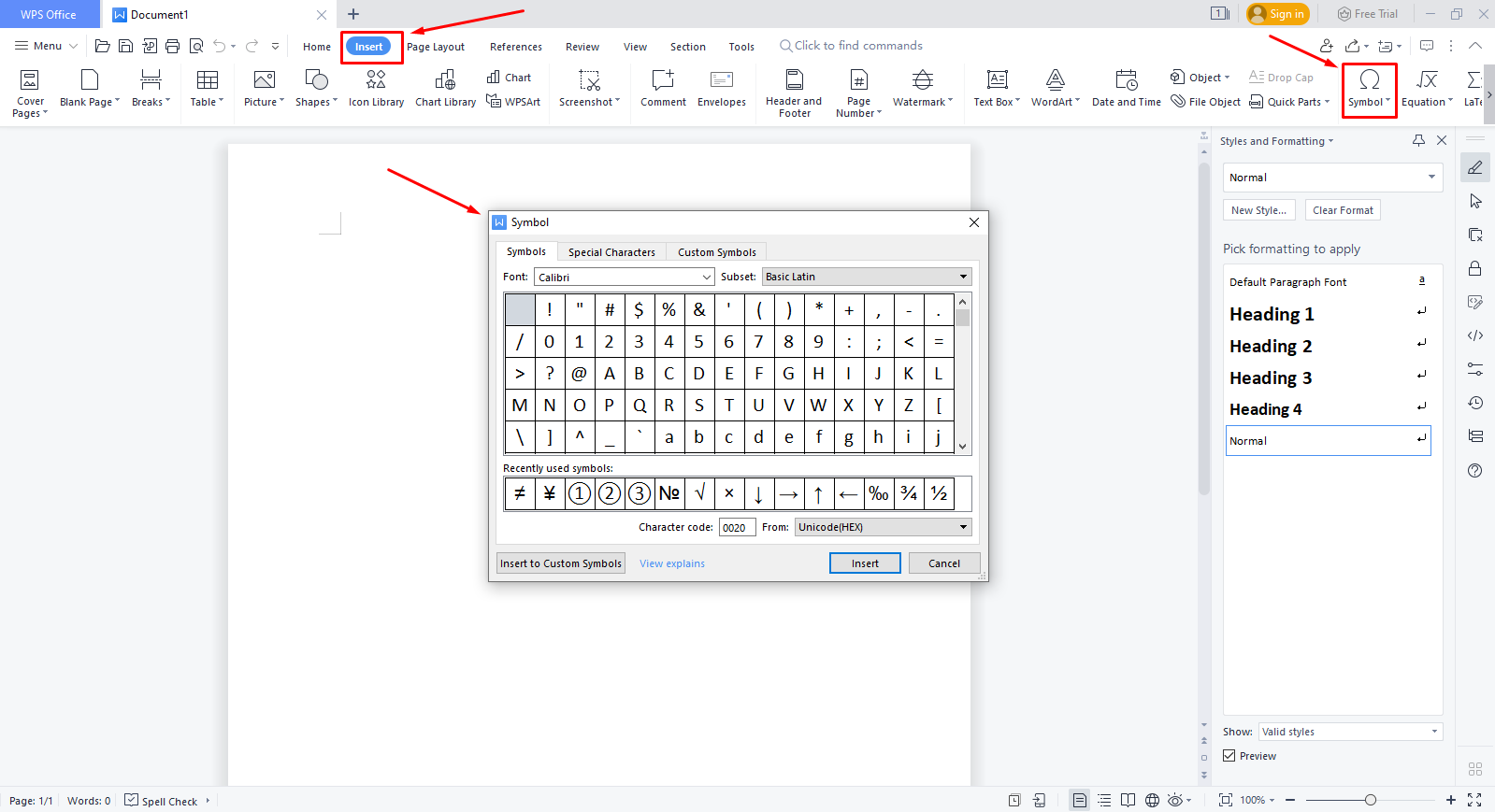Open Header and Footer

click(794, 93)
